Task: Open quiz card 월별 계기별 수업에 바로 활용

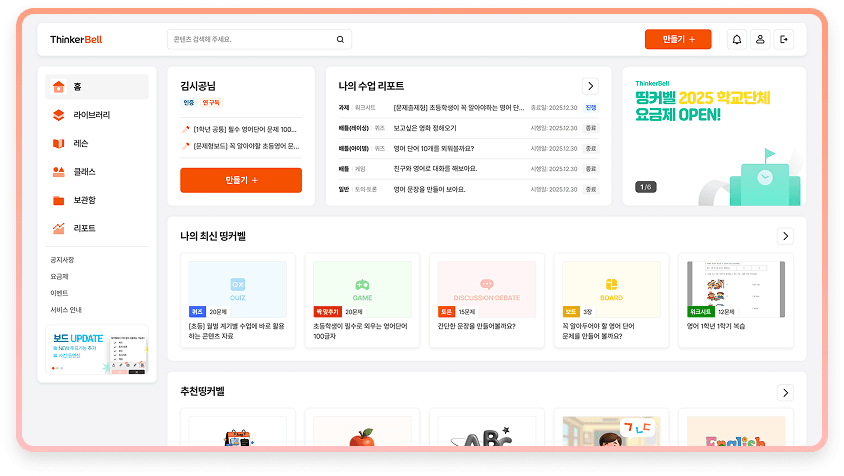Action: click(237, 300)
